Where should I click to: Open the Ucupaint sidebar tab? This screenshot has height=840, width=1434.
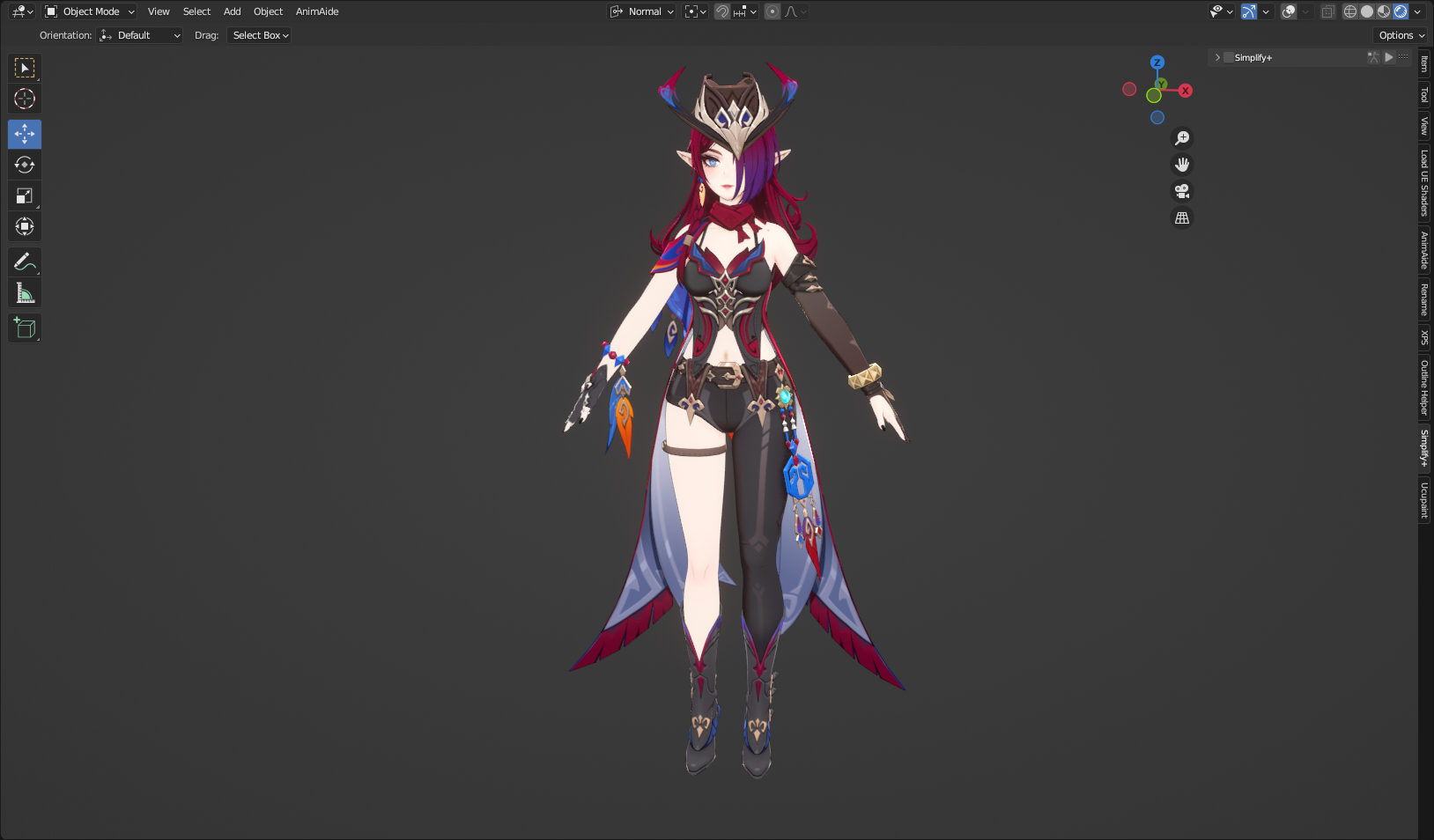click(x=1424, y=499)
